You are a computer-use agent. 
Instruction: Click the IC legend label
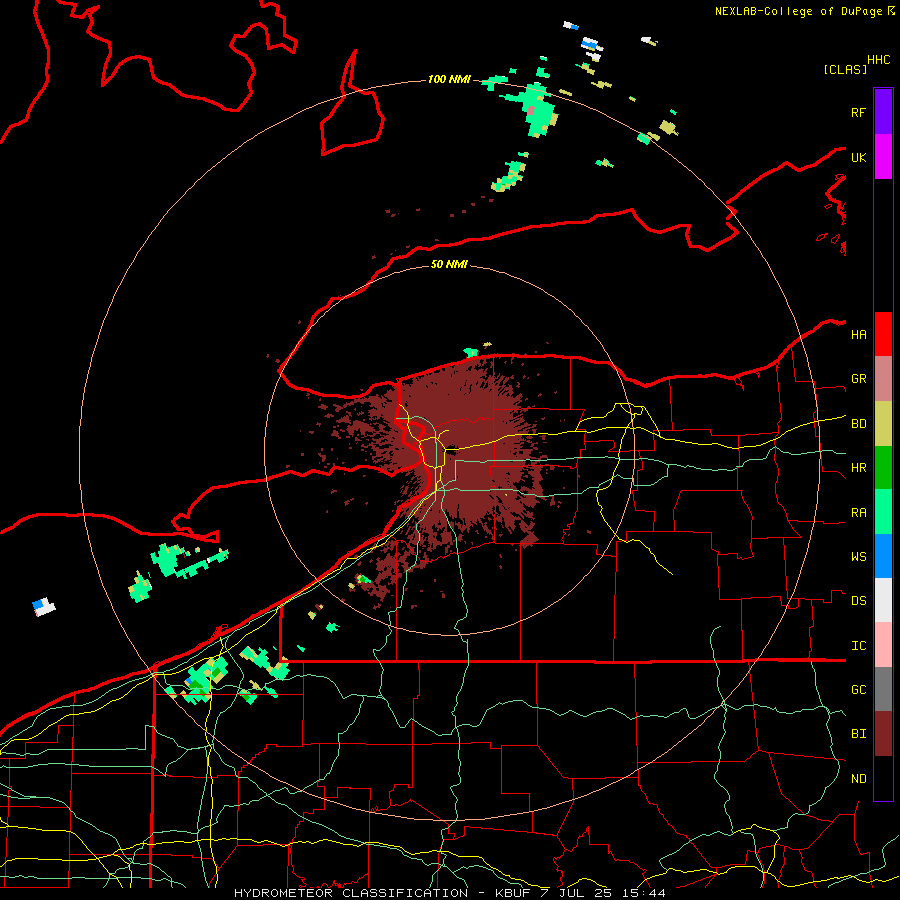tap(858, 645)
